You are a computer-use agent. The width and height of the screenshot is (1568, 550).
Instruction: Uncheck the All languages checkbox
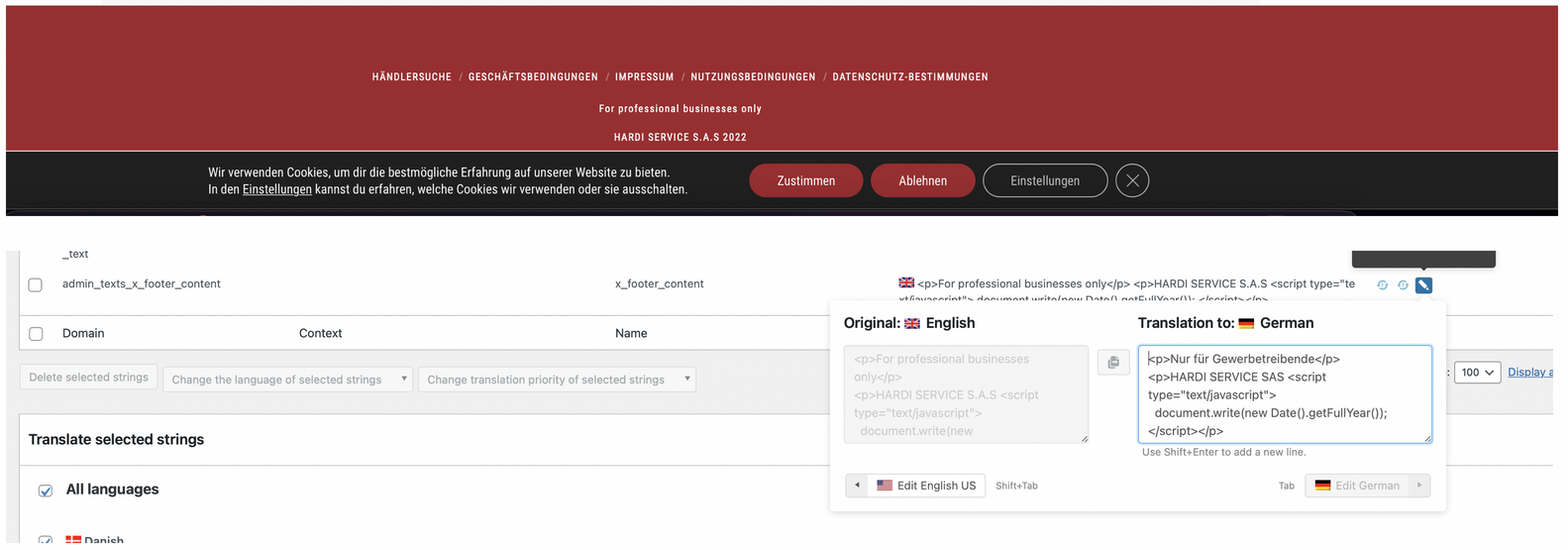[x=46, y=491]
